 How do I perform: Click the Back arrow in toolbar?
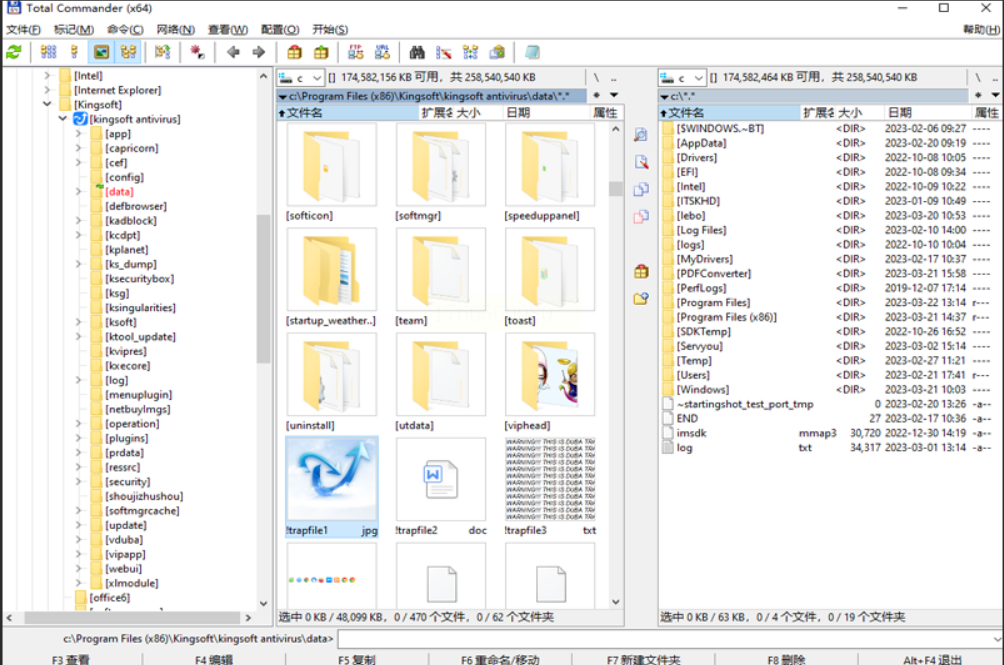pos(233,52)
